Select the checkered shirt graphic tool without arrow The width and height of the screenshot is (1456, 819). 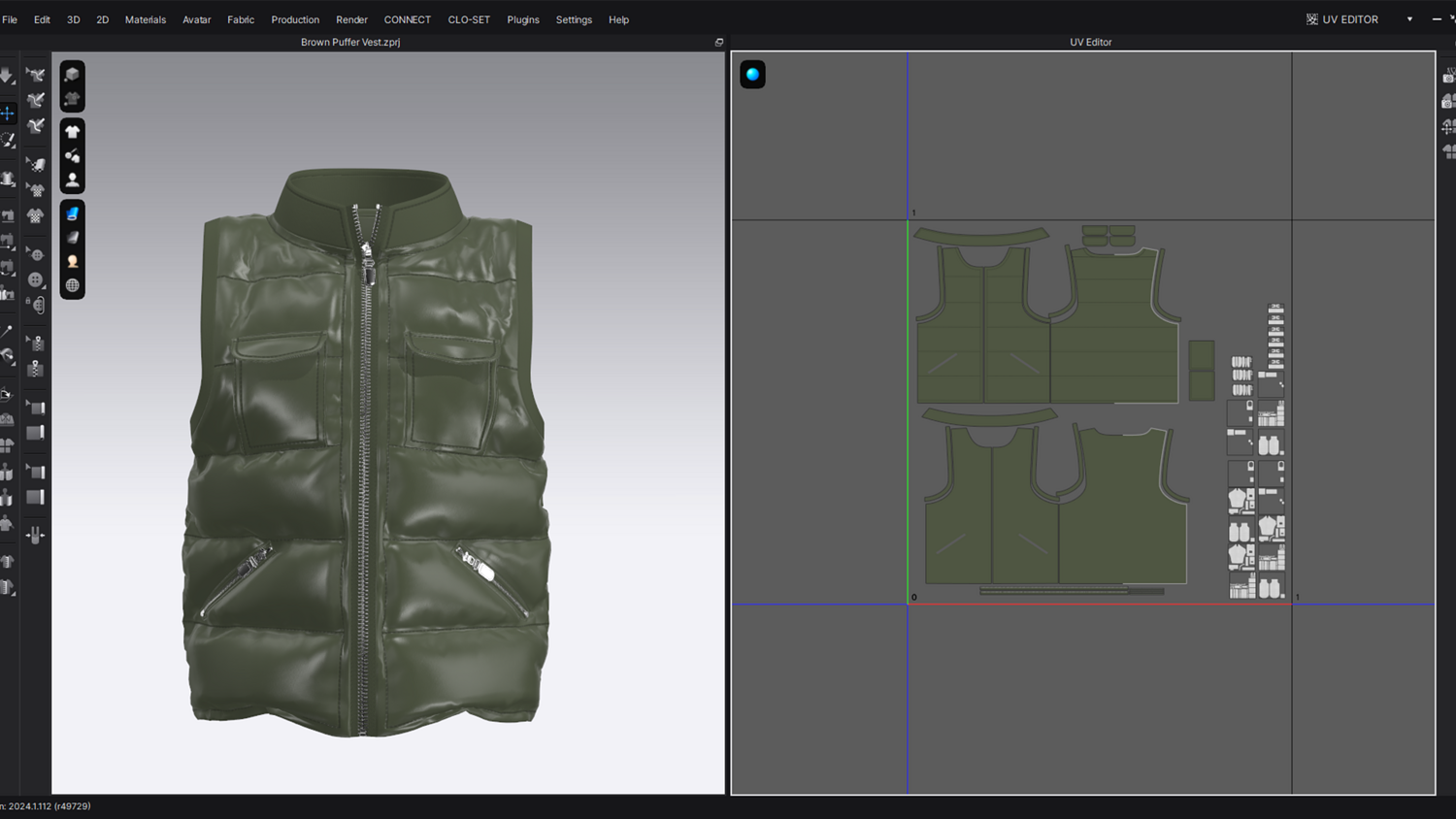click(36, 215)
